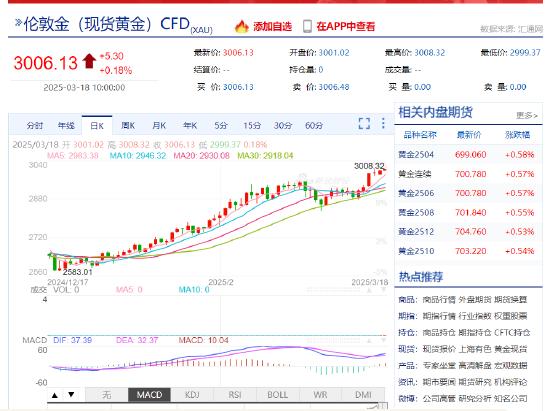Open the 黄金2508 futures row

(468, 213)
